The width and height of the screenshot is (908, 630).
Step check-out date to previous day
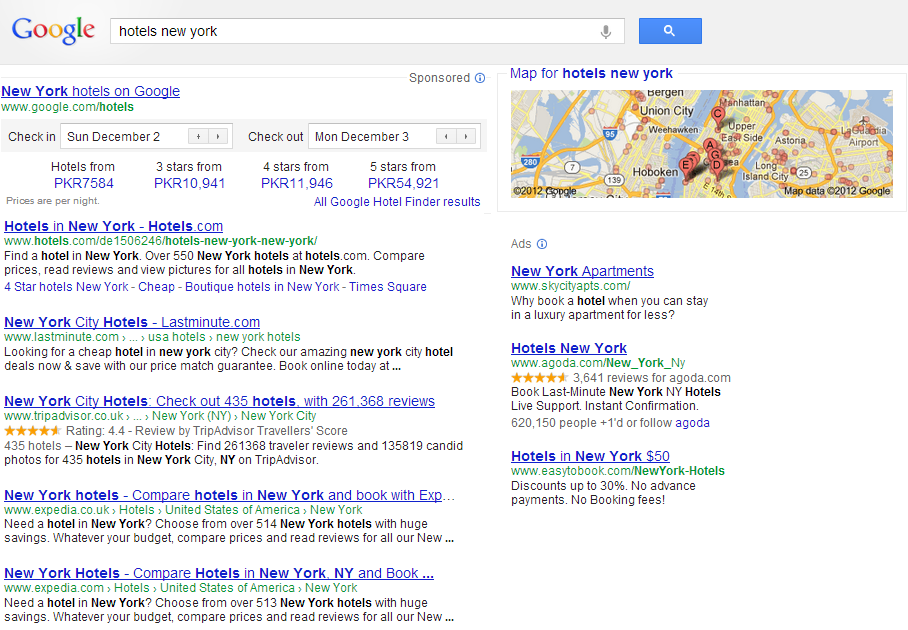[446, 137]
